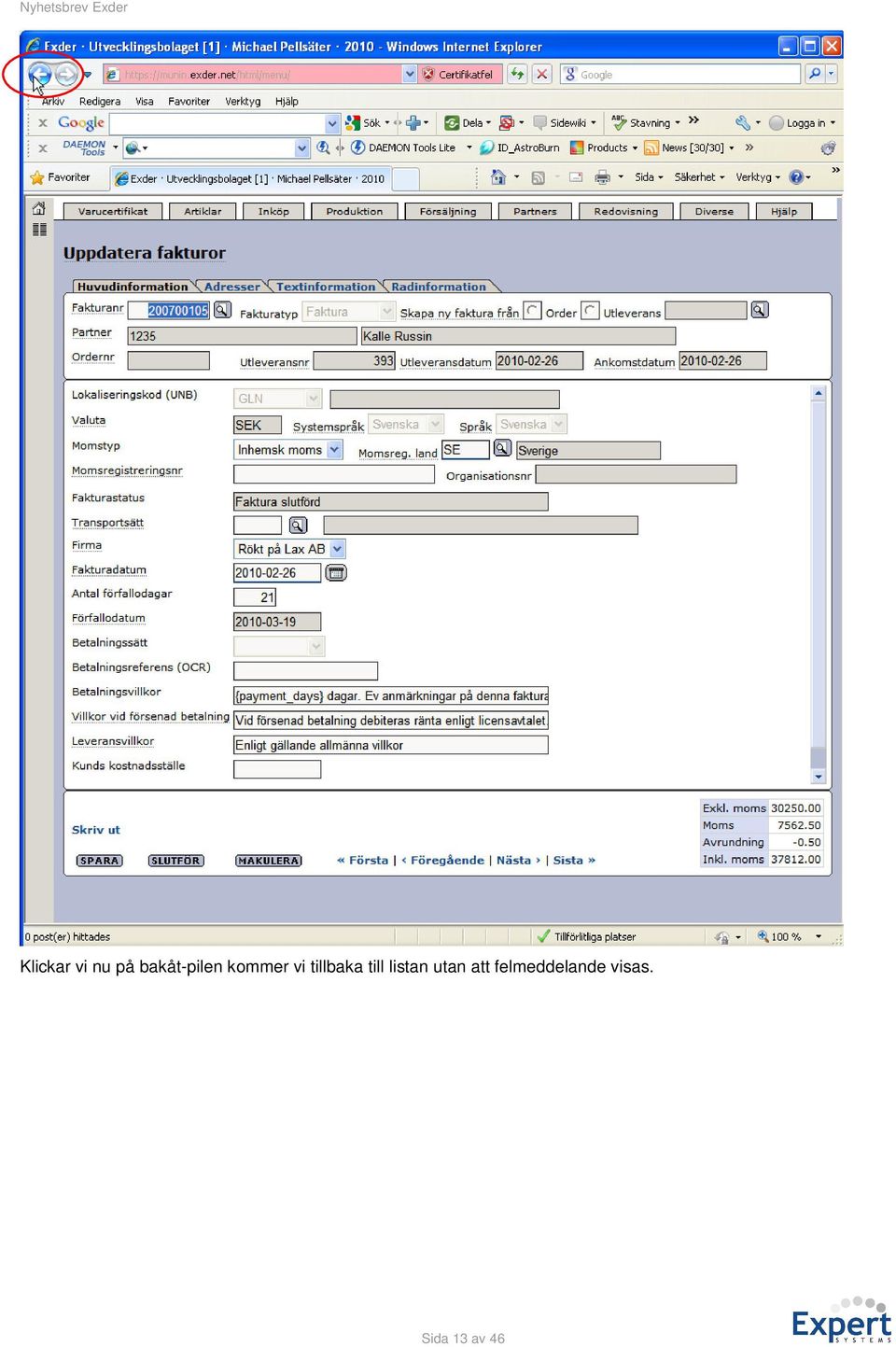The width and height of the screenshot is (896, 1347).
Task: Click the Certifikatfel shield warning
Action: point(457,74)
